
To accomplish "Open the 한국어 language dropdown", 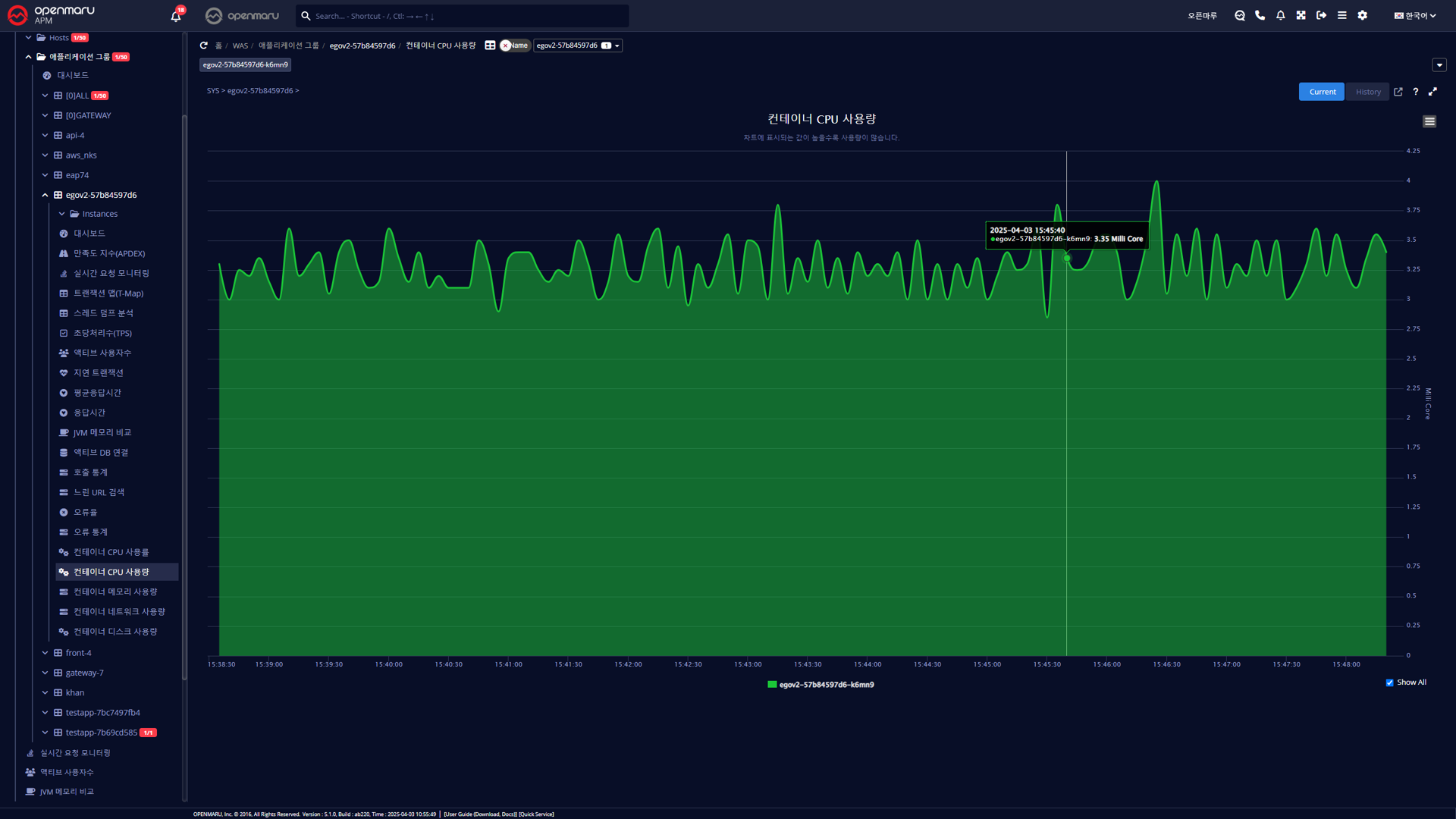I will 1414,15.
